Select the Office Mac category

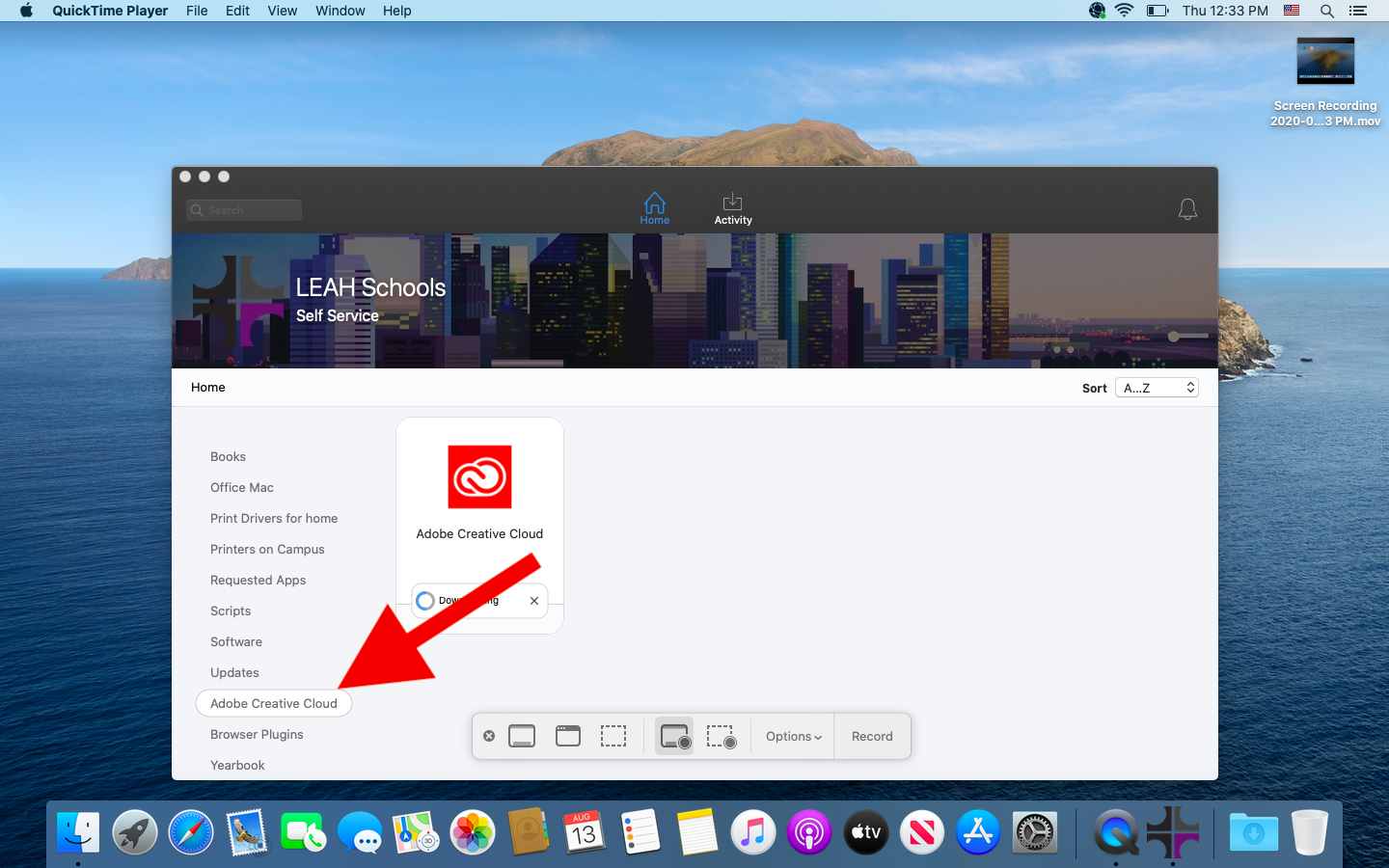click(x=242, y=488)
